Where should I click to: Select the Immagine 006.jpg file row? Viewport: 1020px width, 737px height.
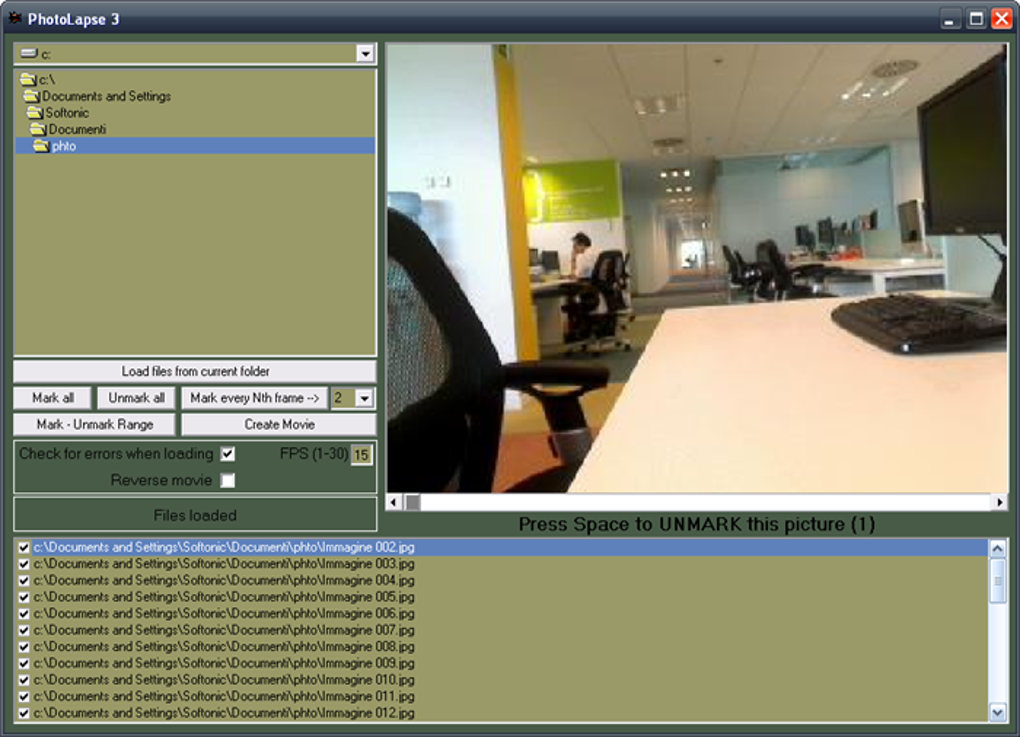pos(502,614)
